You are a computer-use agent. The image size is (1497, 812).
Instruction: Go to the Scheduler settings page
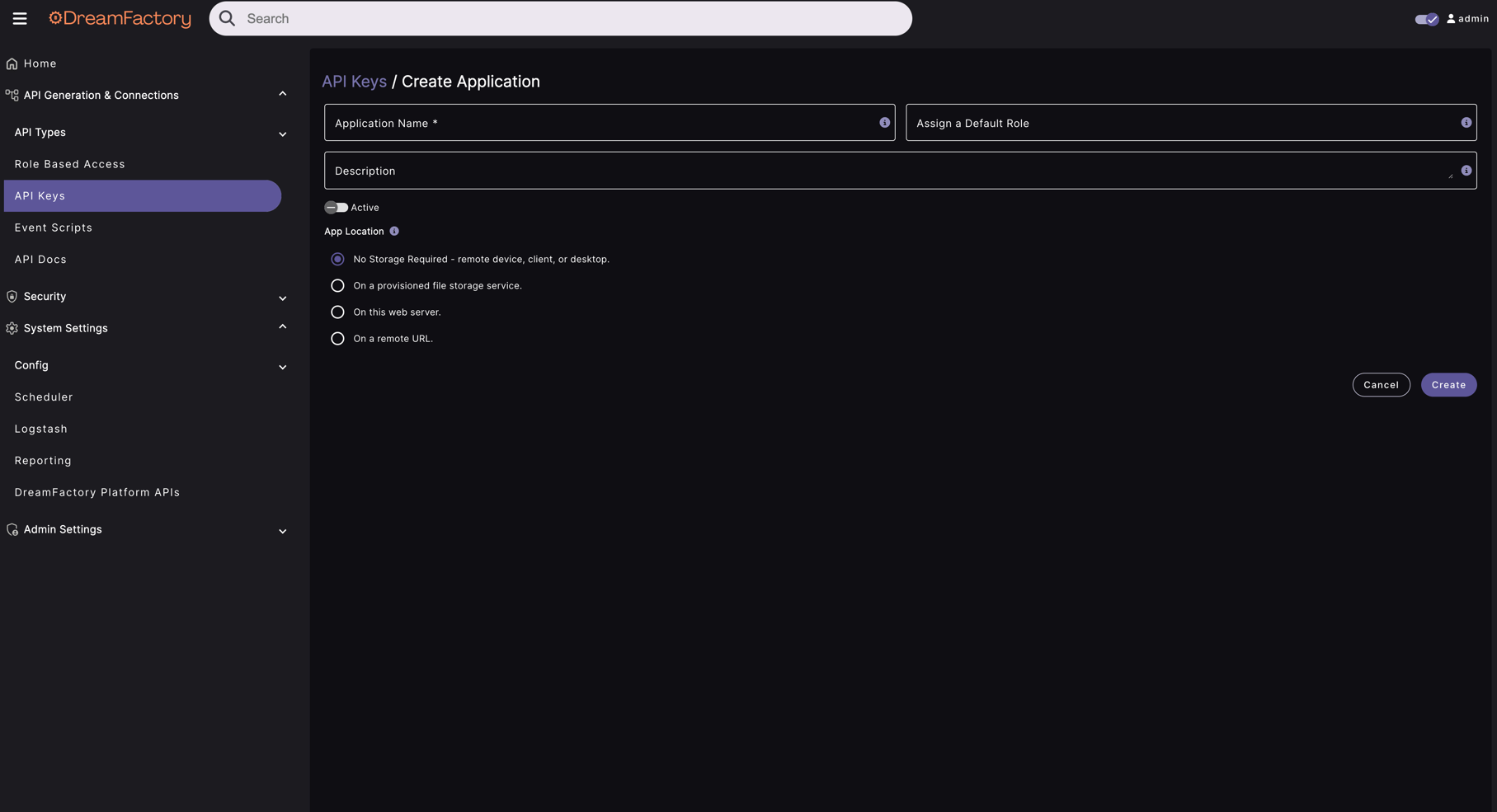click(x=44, y=397)
